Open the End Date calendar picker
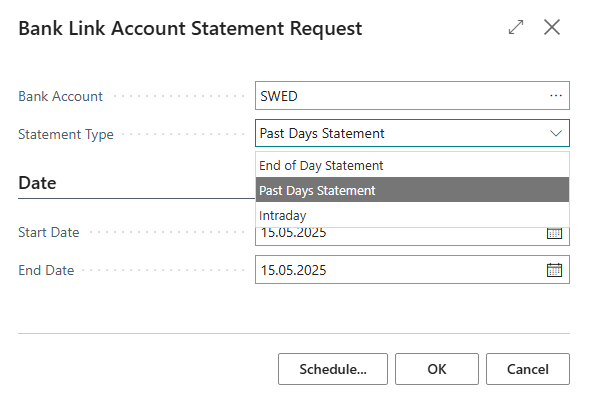The height and width of the screenshot is (407, 591). [x=554, y=270]
